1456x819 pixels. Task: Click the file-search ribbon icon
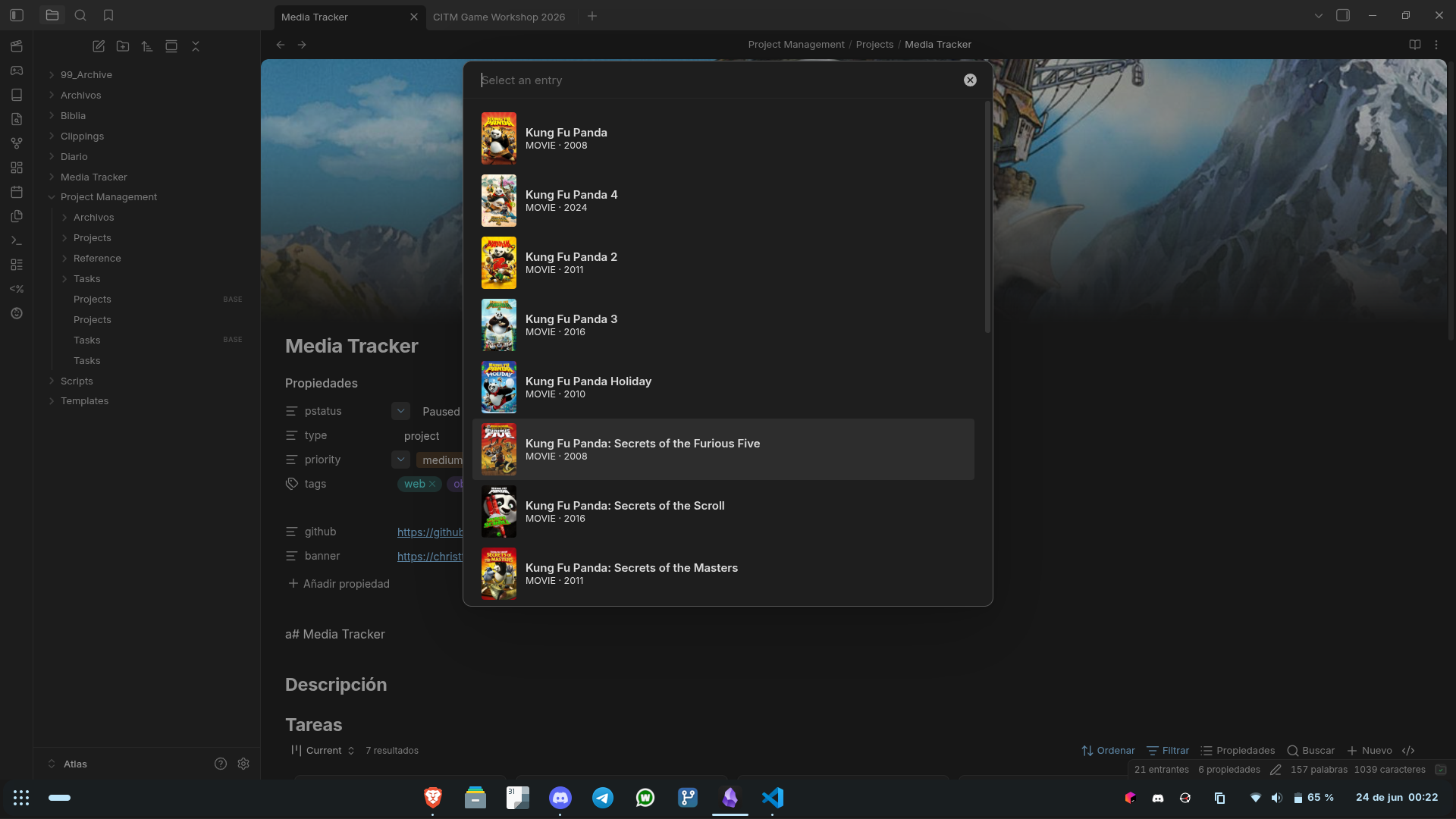point(17,119)
